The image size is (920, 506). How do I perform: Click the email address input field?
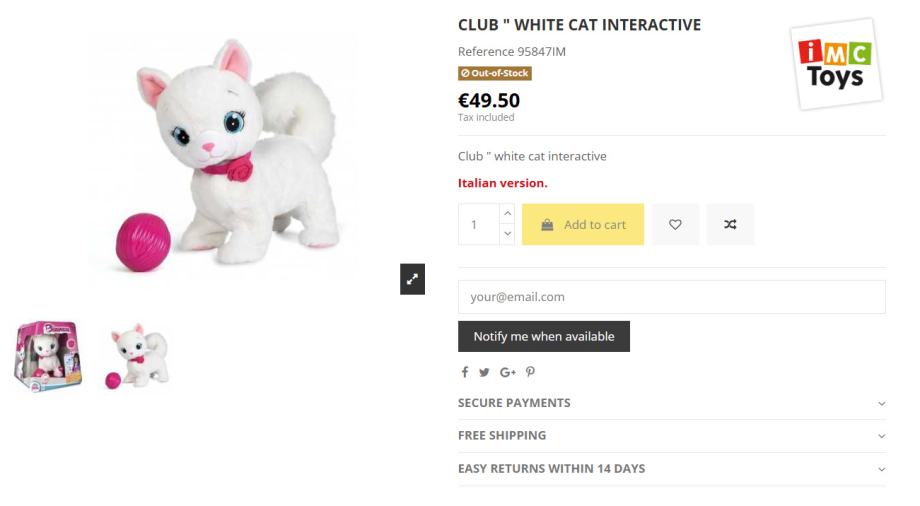[671, 297]
